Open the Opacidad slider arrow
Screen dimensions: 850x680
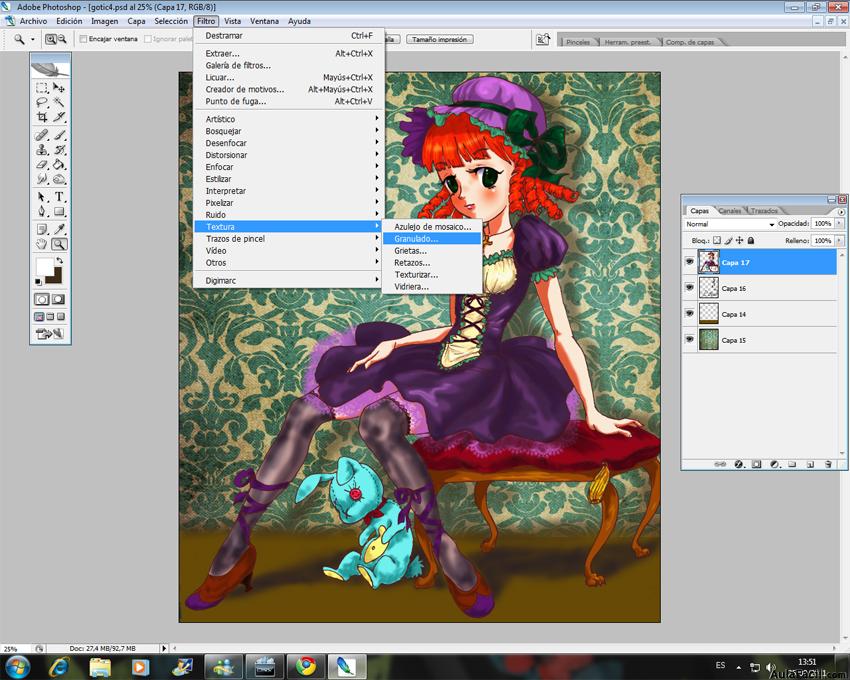coord(839,223)
